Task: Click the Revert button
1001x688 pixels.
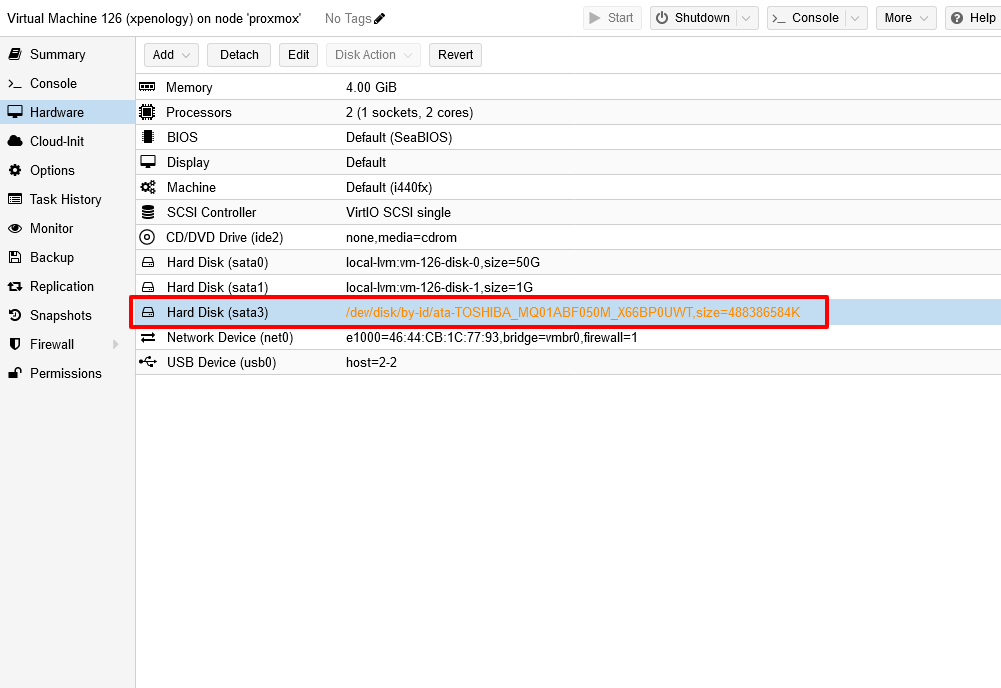Action: 455,55
